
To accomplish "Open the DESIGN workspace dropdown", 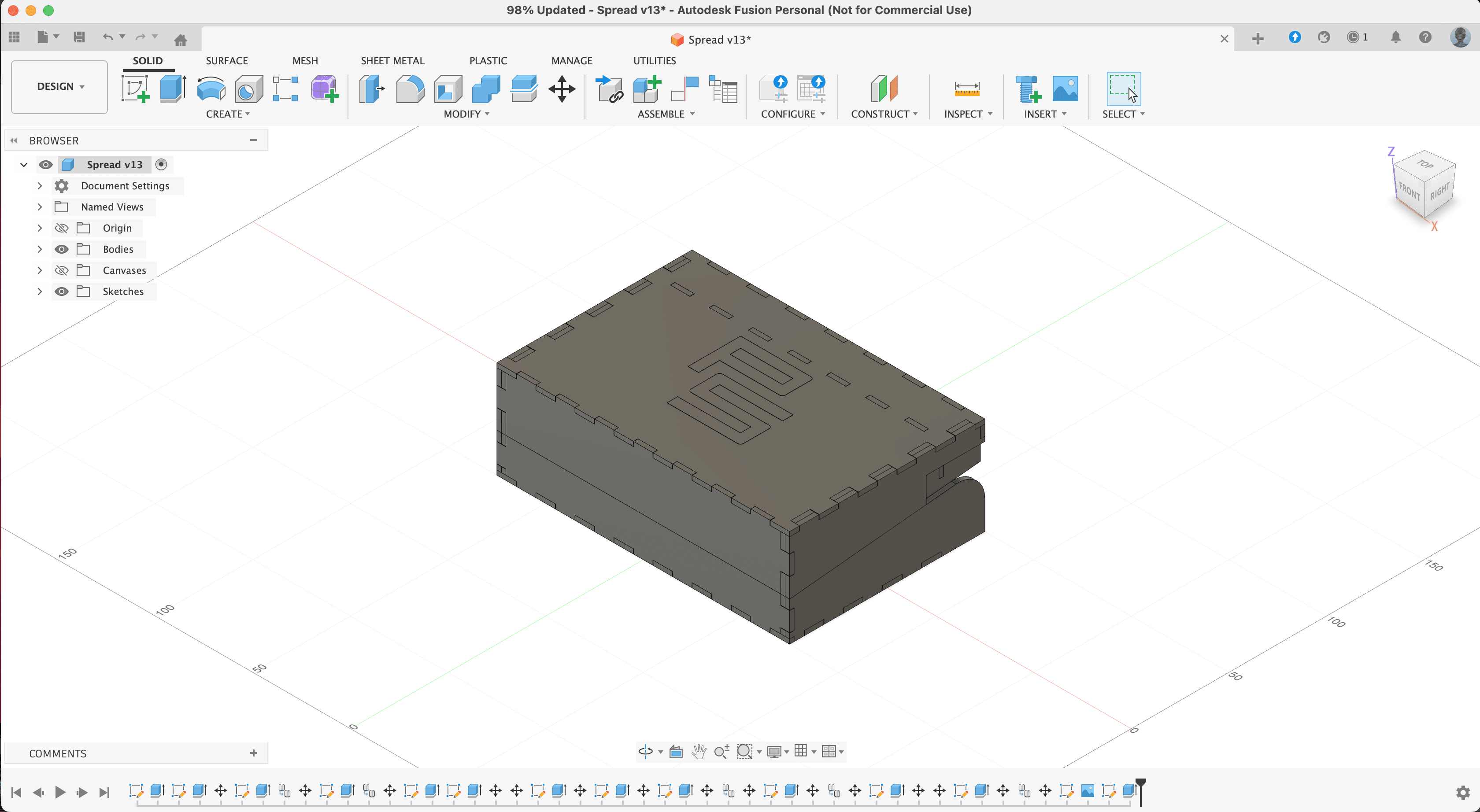I will (x=60, y=86).
